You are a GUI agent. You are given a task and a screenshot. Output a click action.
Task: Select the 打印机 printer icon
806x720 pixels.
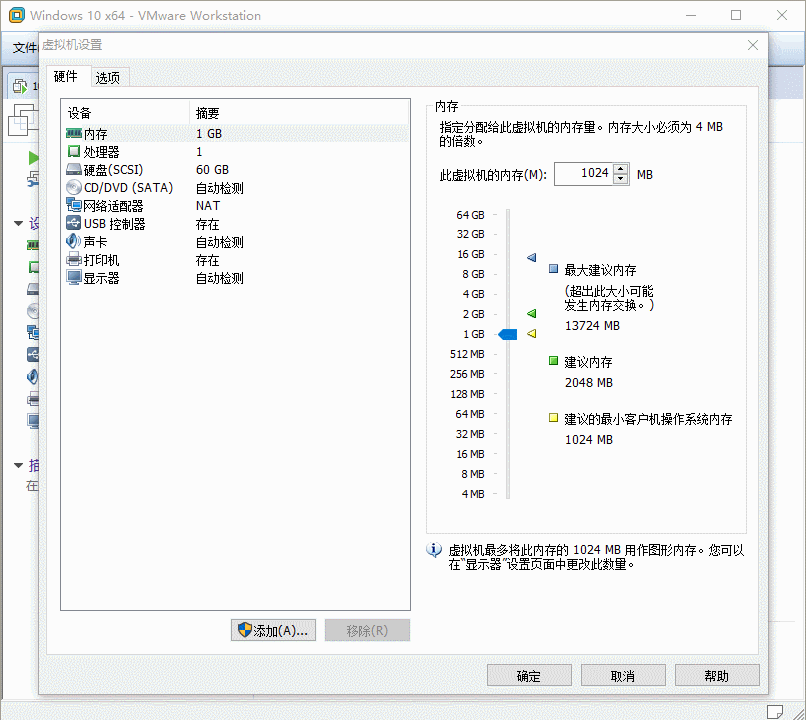(x=74, y=260)
